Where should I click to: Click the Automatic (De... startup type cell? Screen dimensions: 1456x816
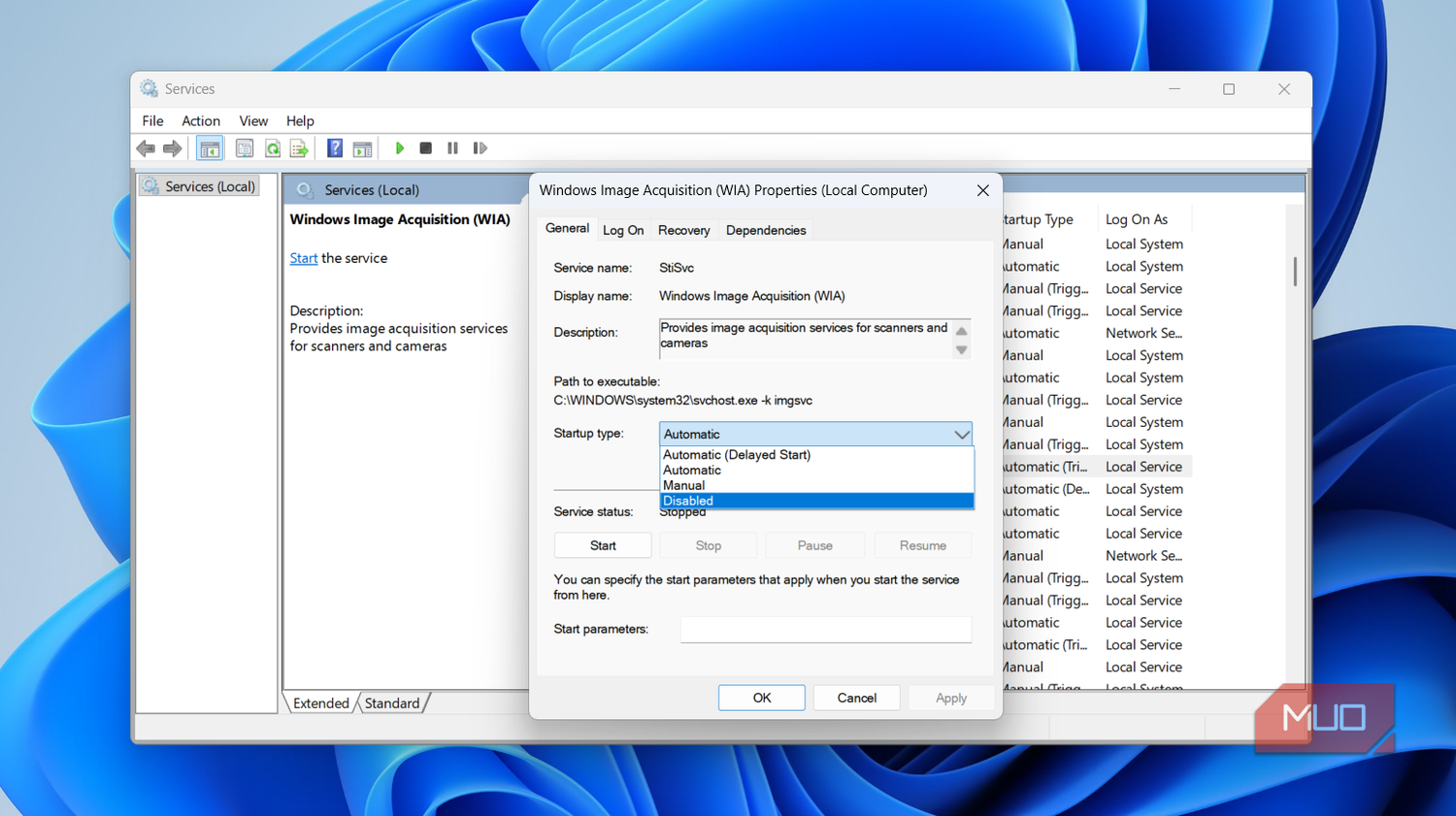(1044, 489)
